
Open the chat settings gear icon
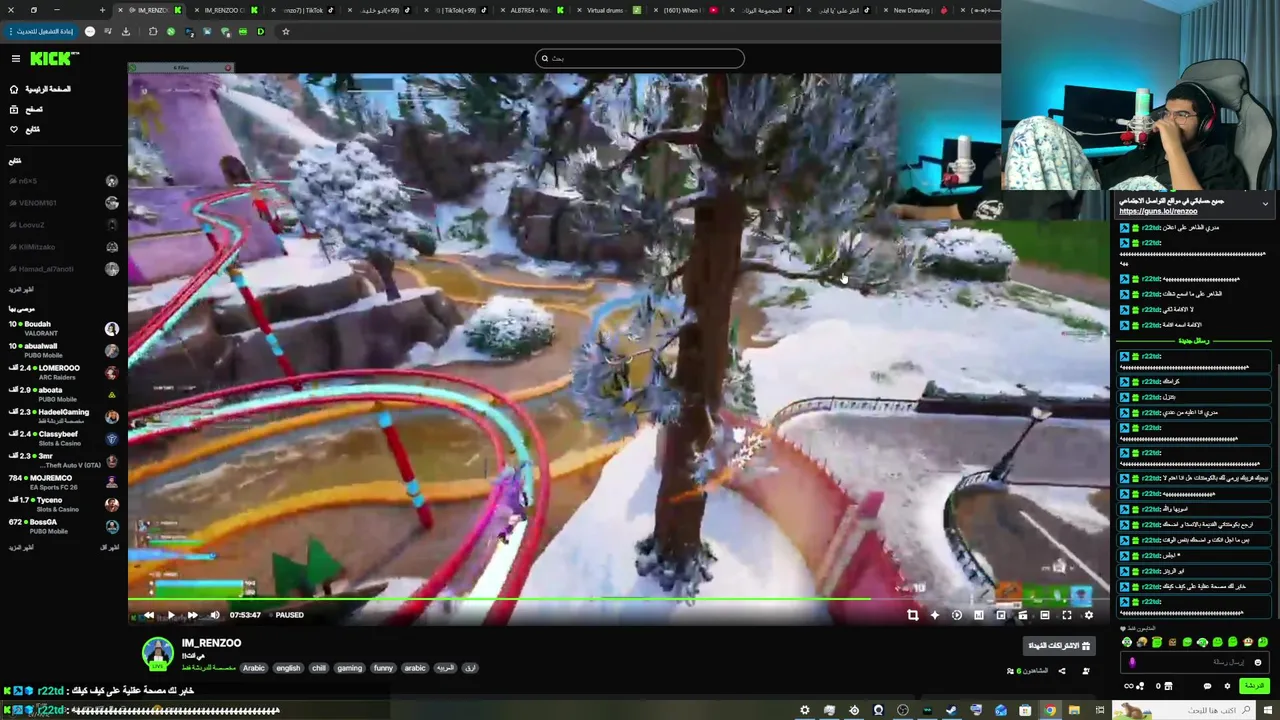coord(1228,686)
